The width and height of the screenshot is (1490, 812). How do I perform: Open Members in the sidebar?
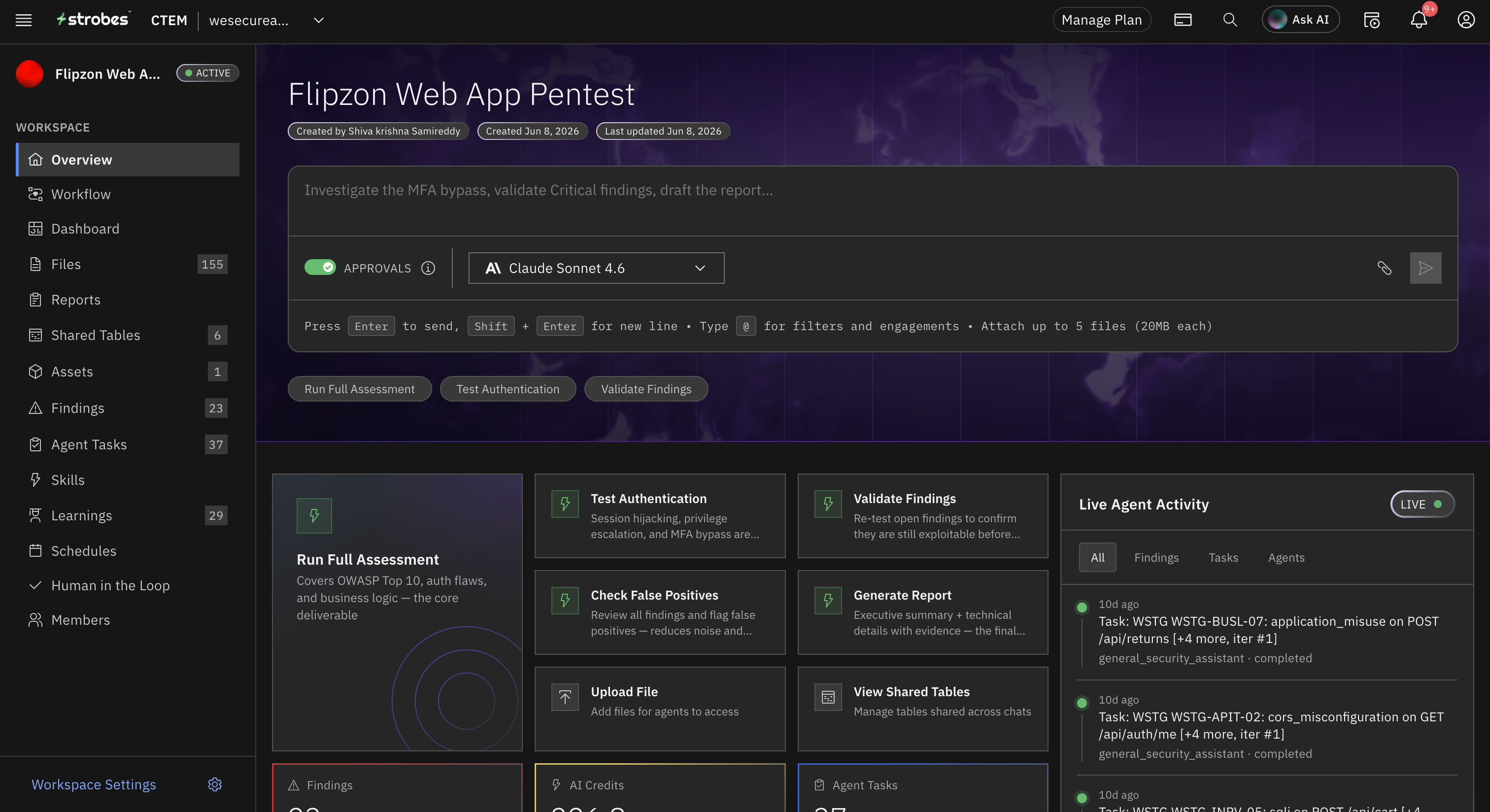128,620
